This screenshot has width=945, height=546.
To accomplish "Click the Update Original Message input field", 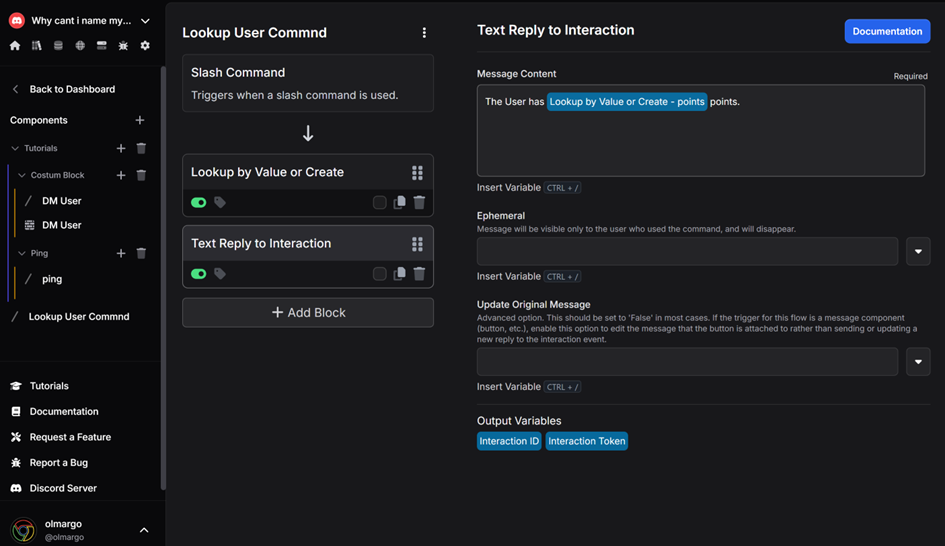I will [687, 362].
